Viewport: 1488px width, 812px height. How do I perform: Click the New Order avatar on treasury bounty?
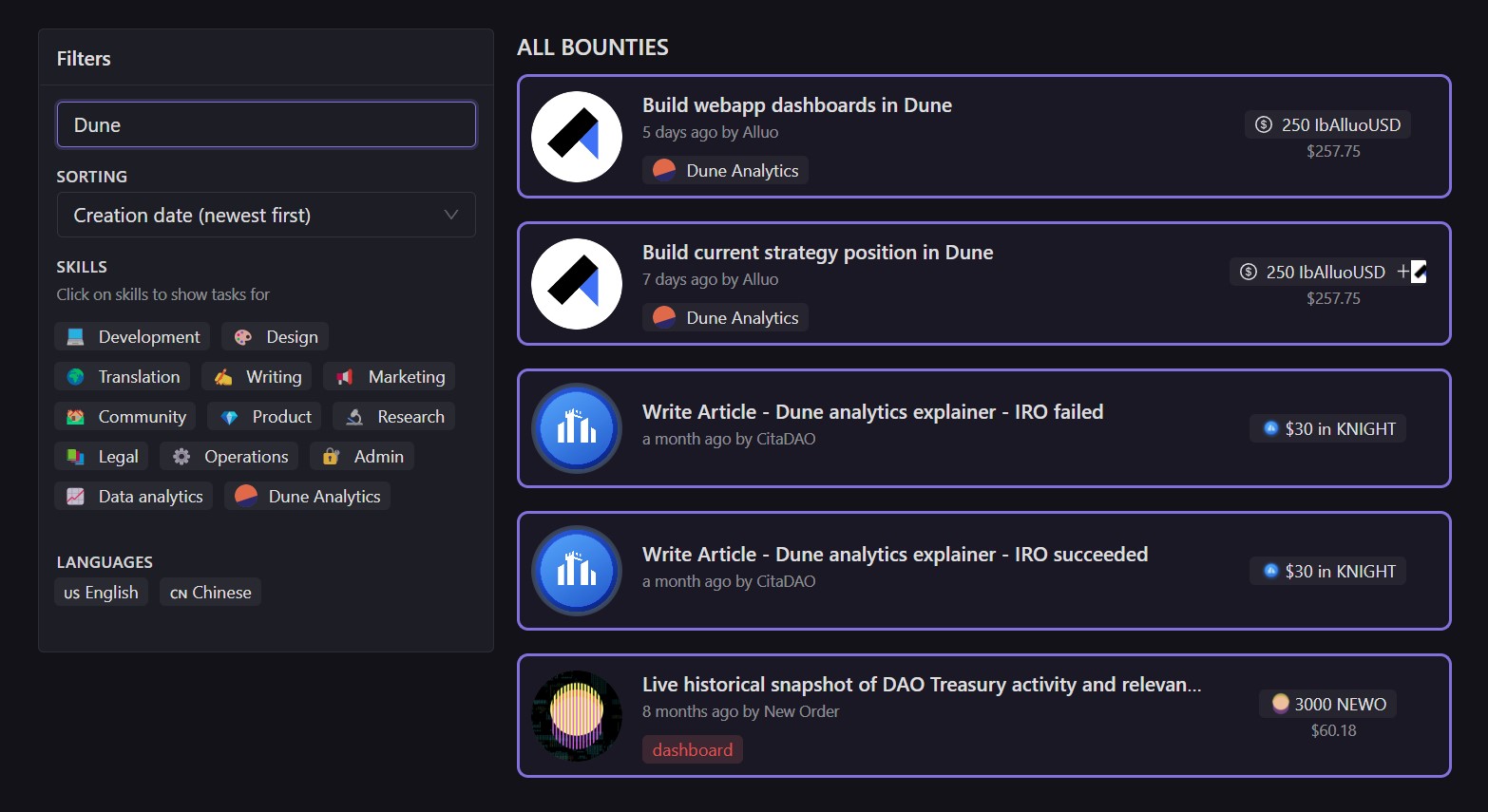[x=577, y=715]
